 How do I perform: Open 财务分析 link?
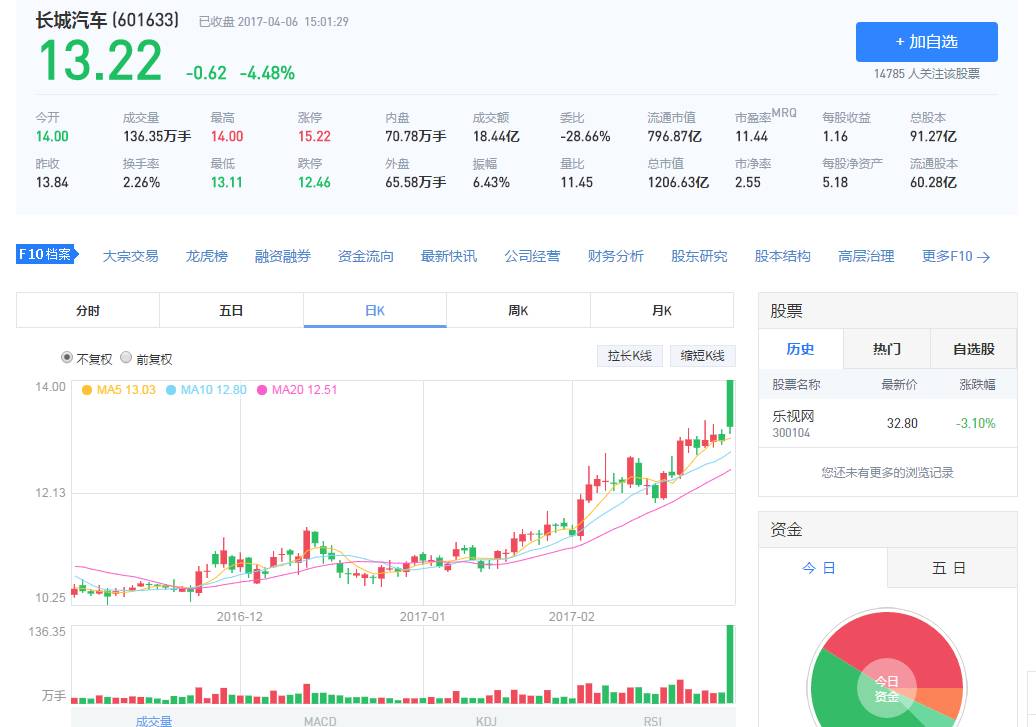click(615, 256)
